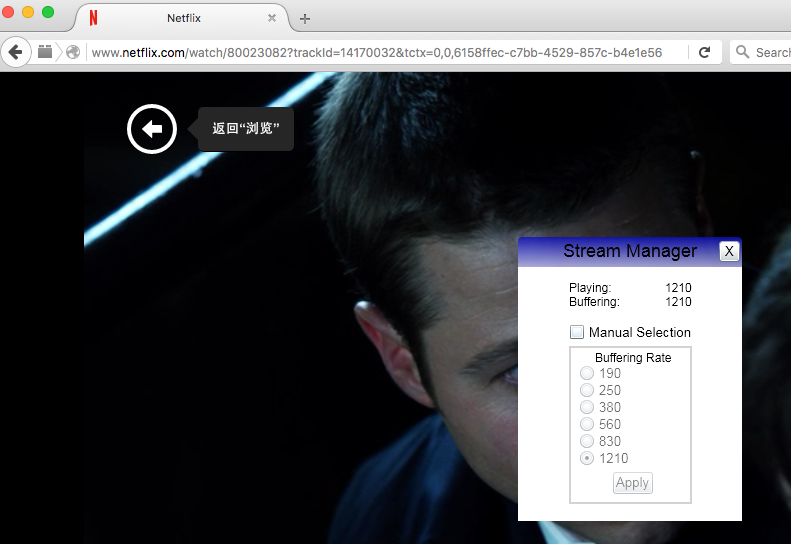Open a new tab with plus icon
The height and width of the screenshot is (544, 791).
point(305,19)
